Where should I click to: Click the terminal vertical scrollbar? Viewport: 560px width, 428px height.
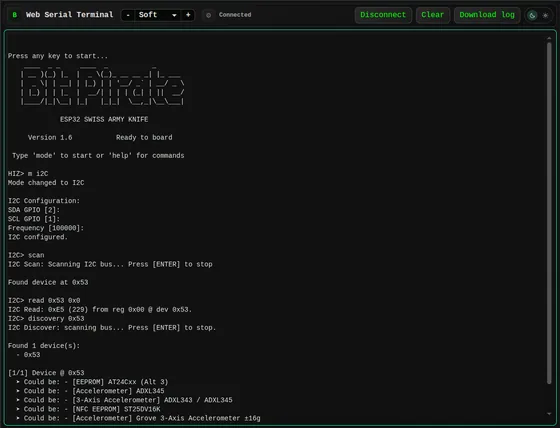click(549, 213)
